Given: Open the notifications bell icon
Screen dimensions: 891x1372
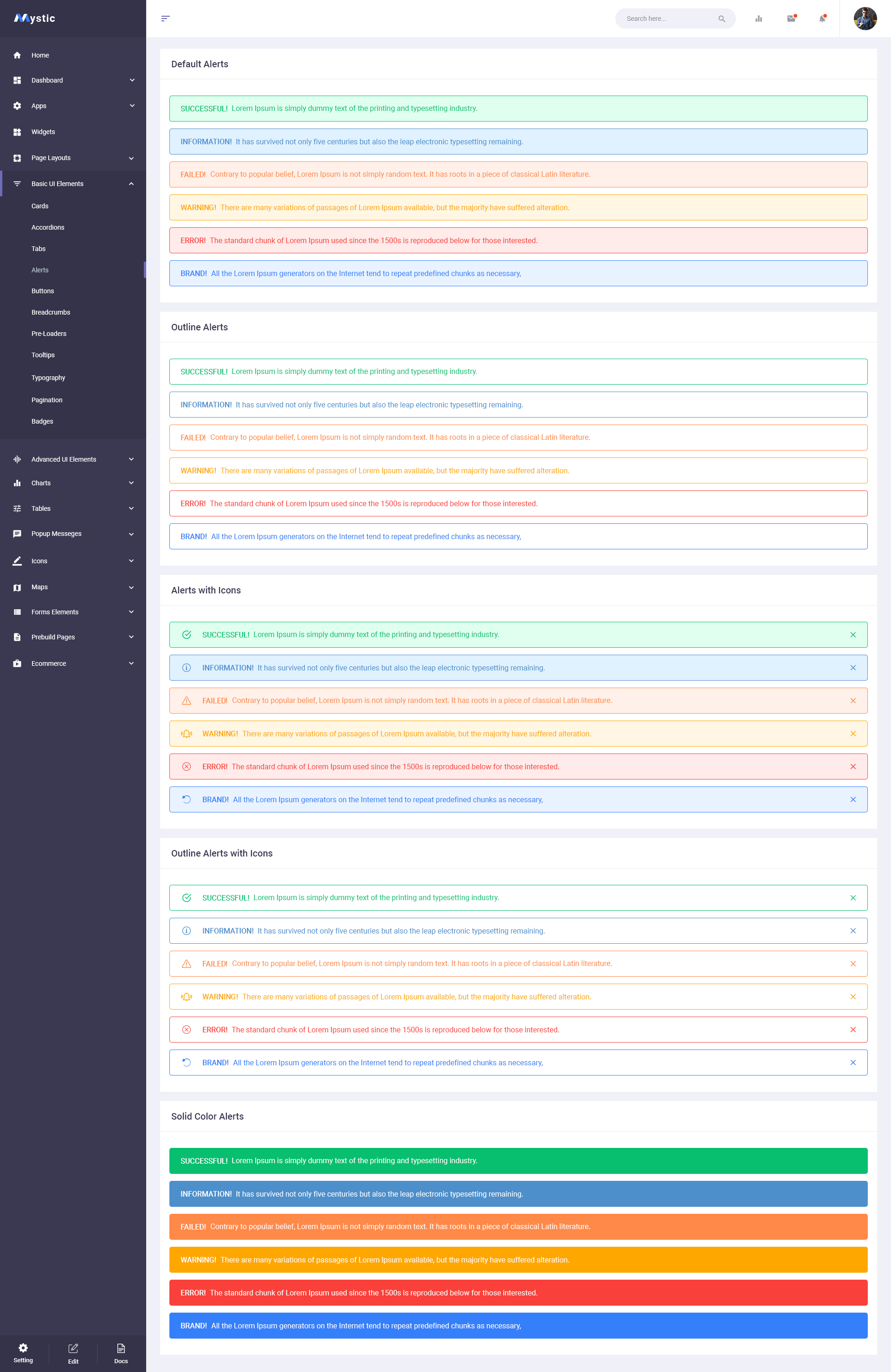Looking at the screenshot, I should [x=822, y=19].
